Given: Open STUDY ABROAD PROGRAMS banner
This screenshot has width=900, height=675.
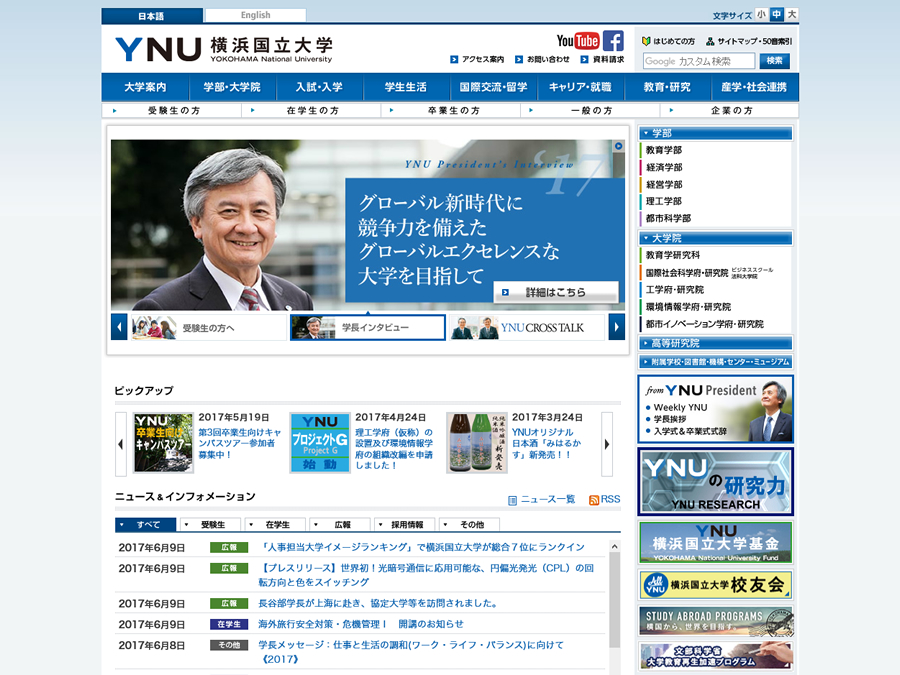Looking at the screenshot, I should 716,620.
